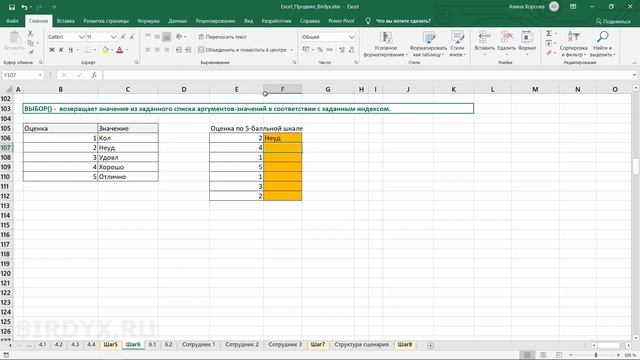This screenshot has height=360, width=640.
Task: Click Объединить и поместить в центре button
Action: click(x=242, y=50)
